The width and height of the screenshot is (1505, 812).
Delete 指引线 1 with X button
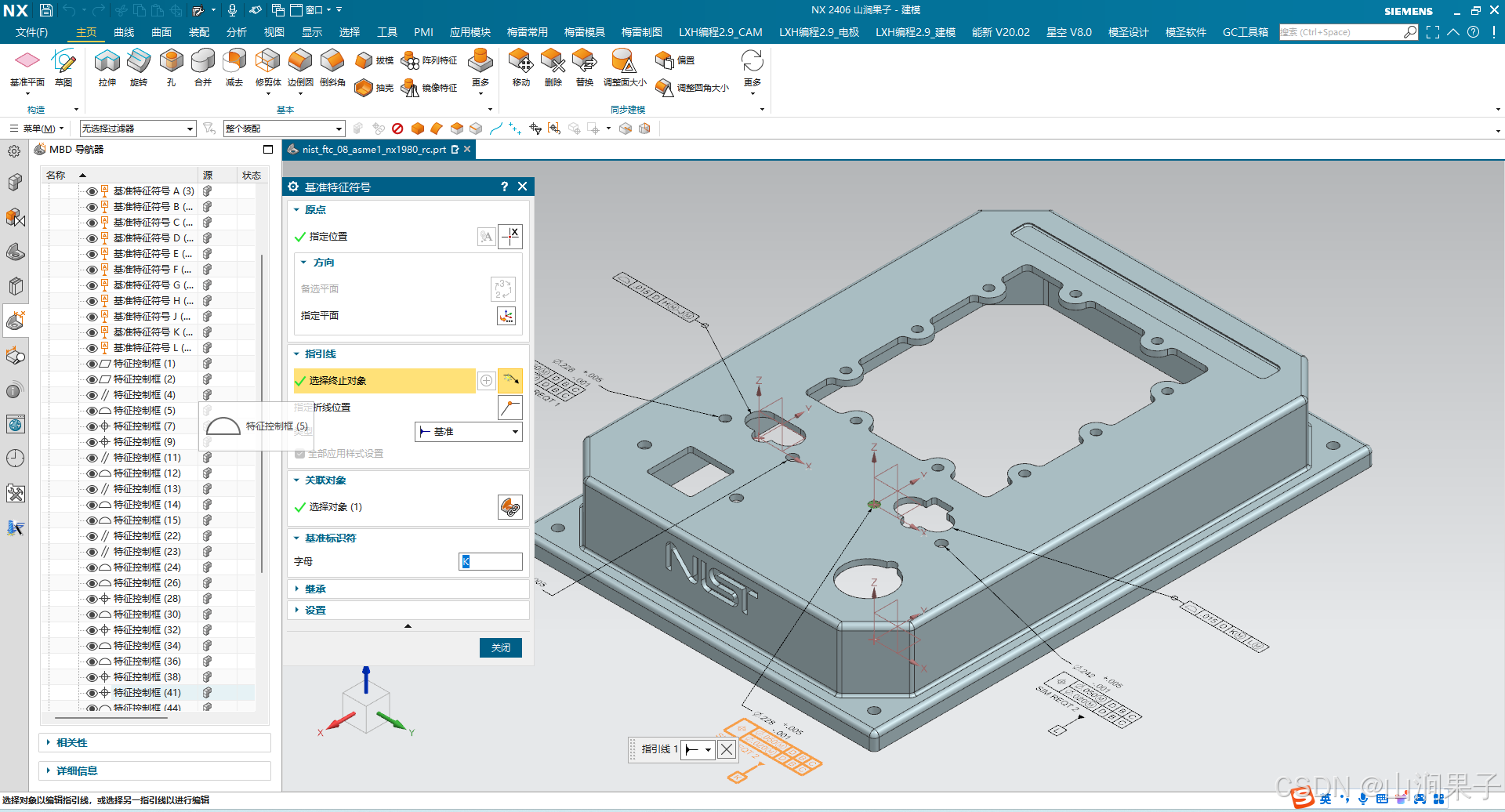(x=727, y=749)
